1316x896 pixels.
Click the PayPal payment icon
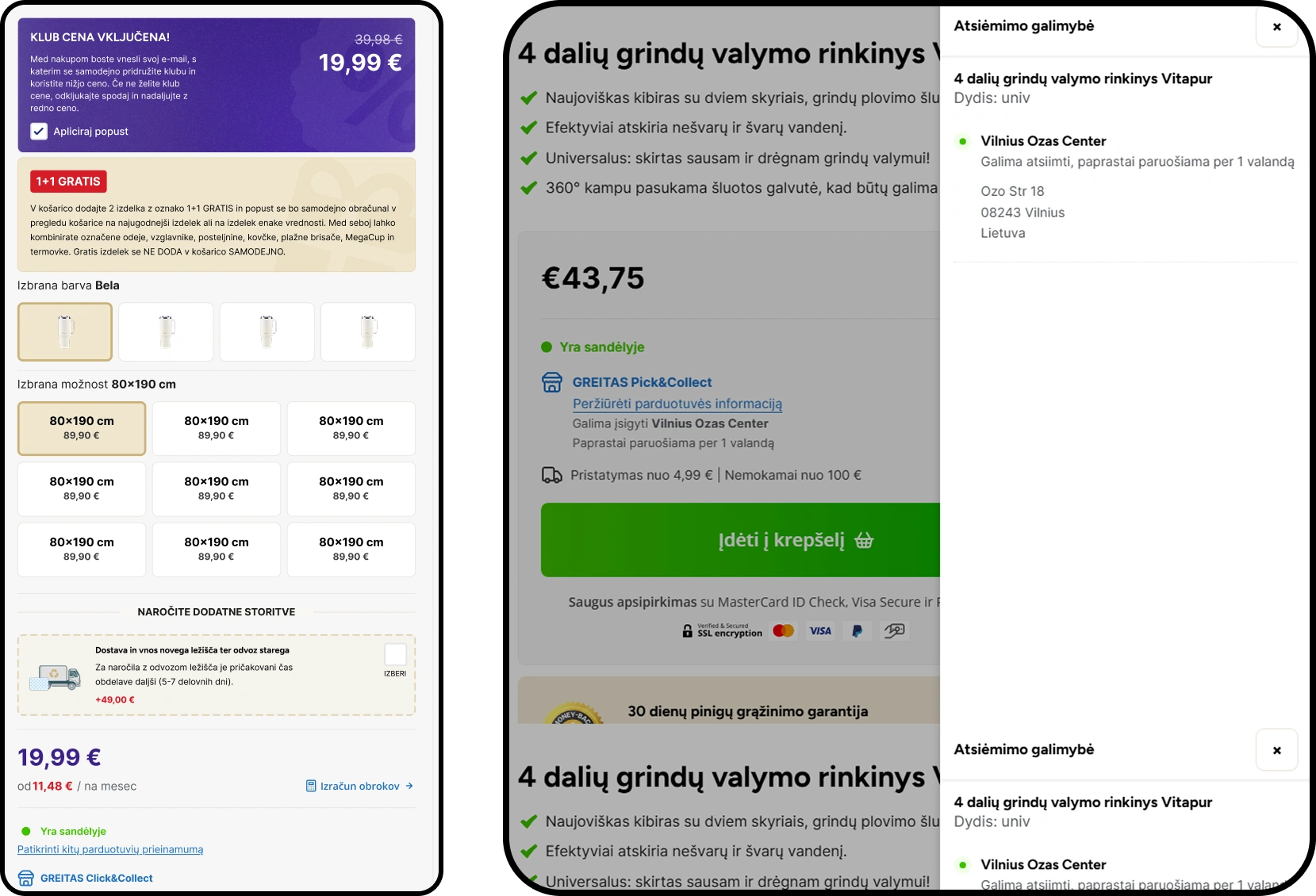[857, 631]
